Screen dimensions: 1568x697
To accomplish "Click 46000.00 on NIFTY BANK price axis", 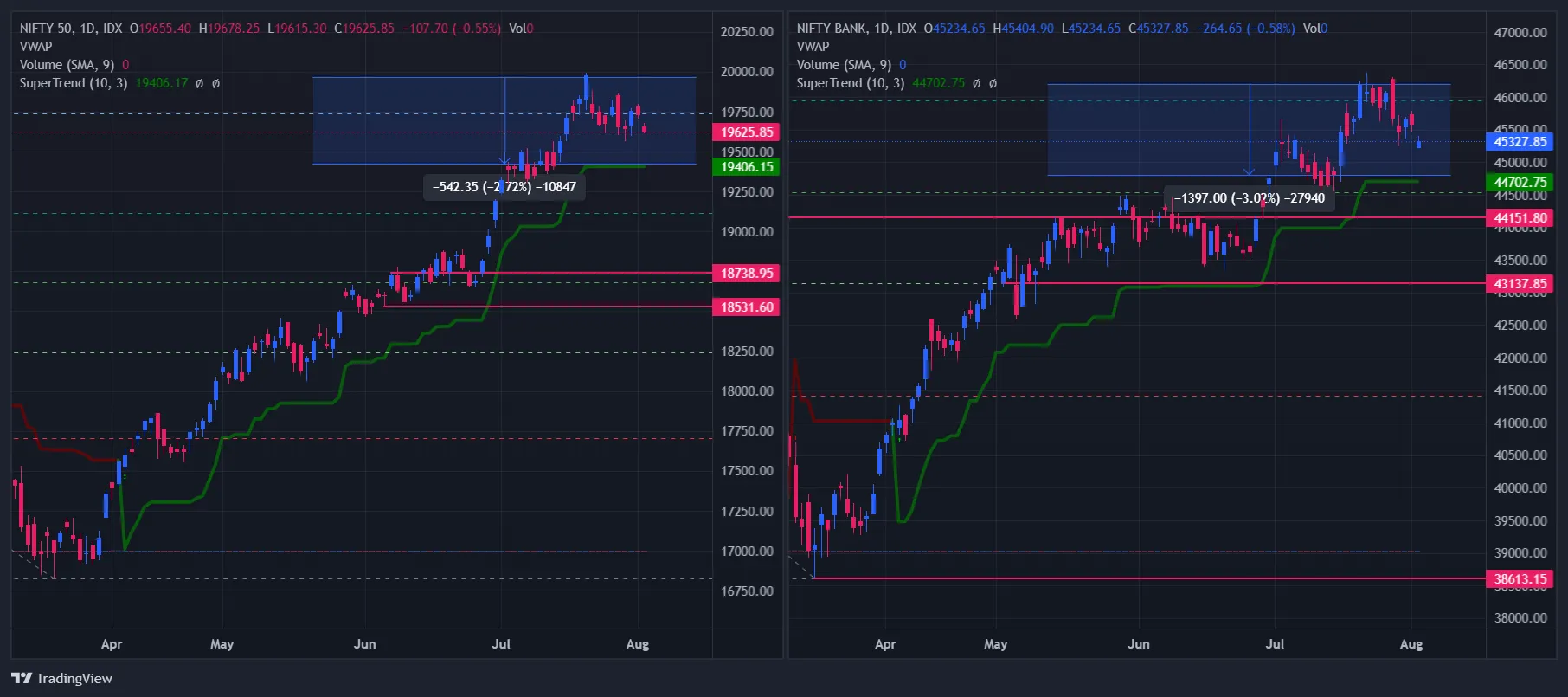I will point(1520,98).
